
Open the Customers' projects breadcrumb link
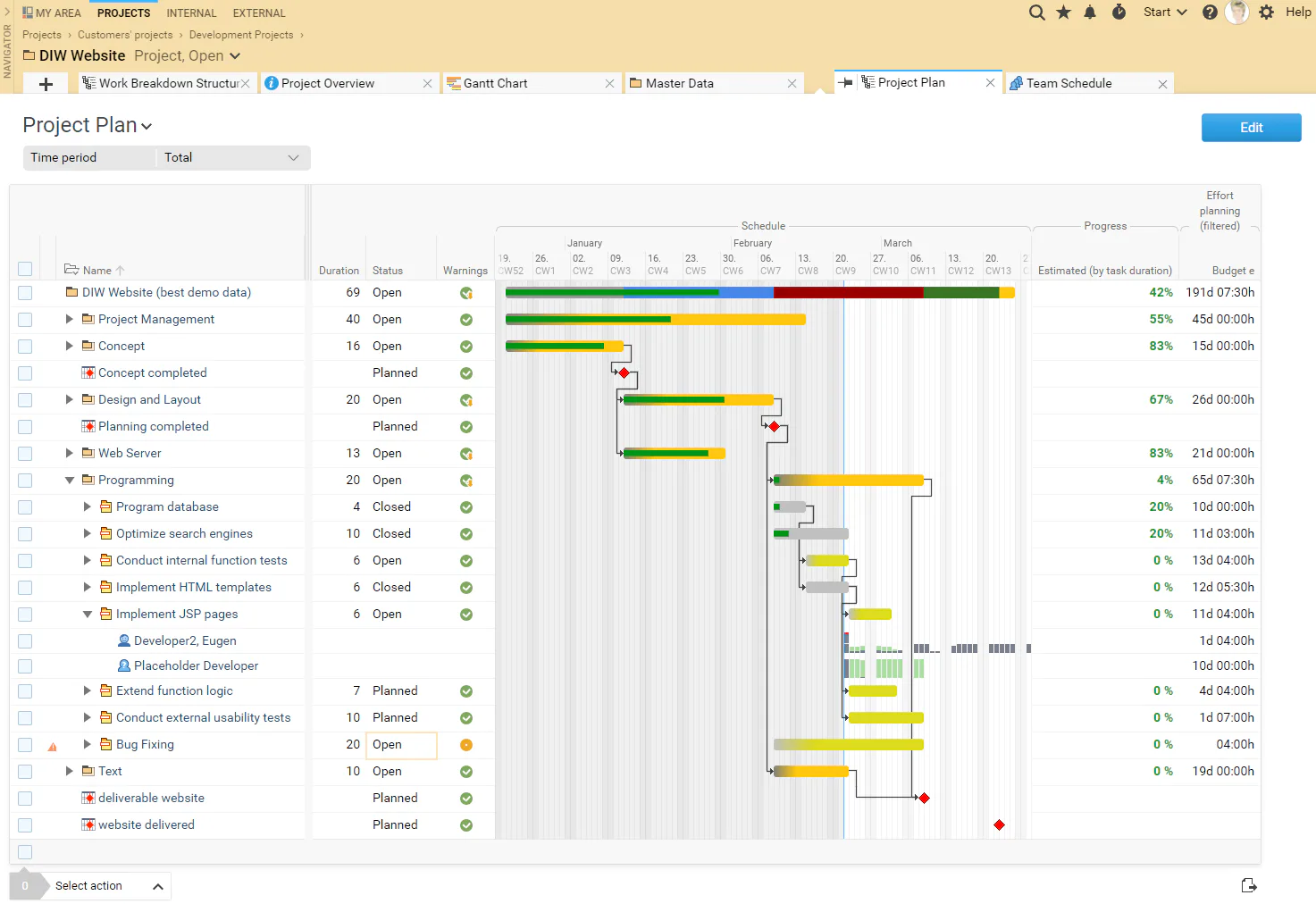pos(125,35)
